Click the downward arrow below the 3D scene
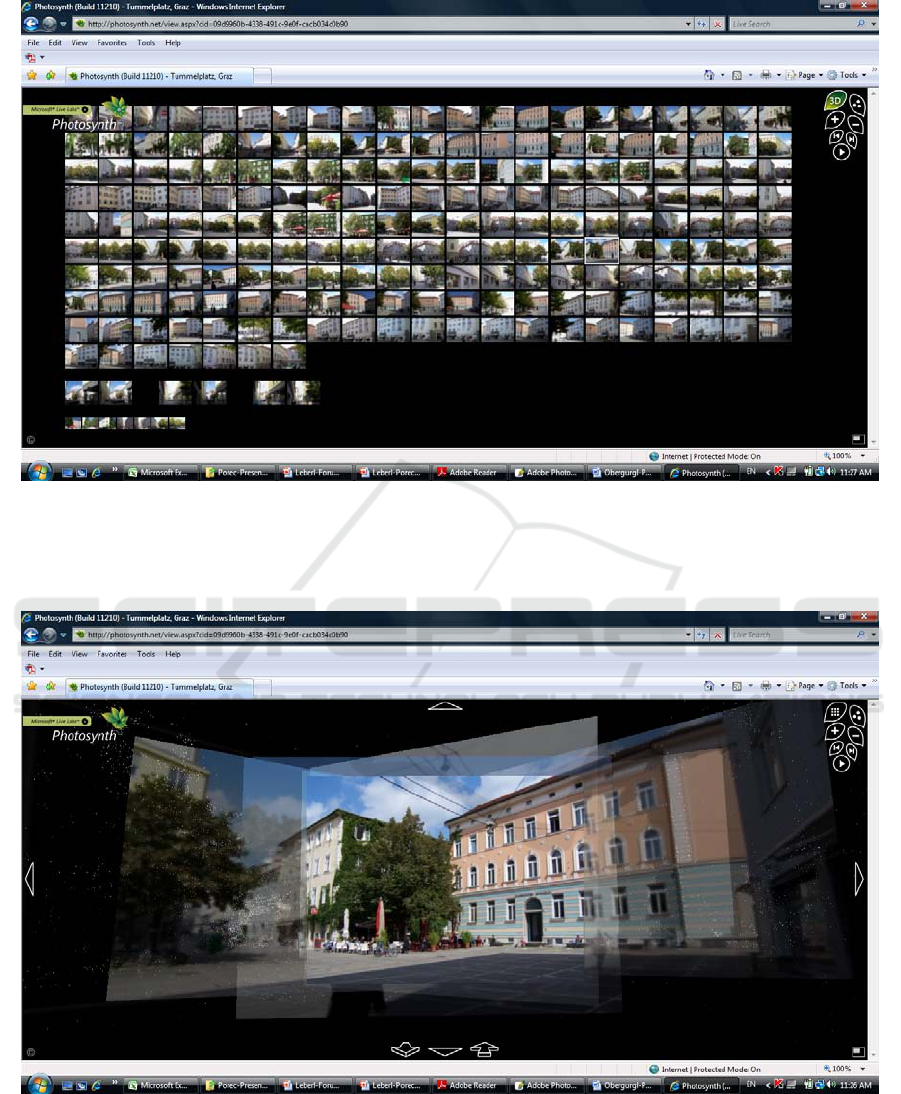Viewport: 901px width, 1094px height. pos(445,1050)
